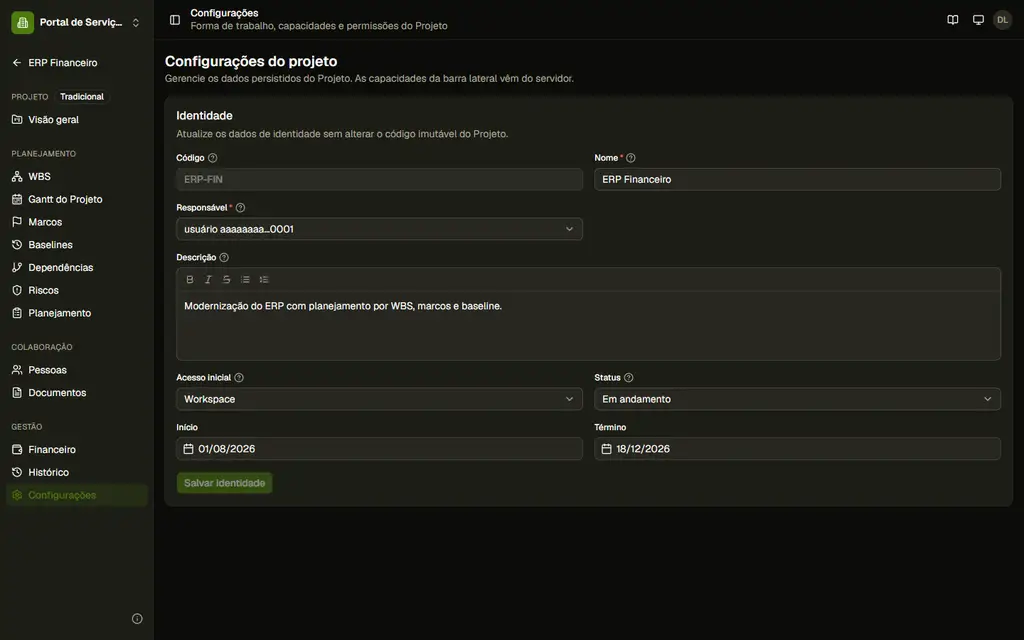
Task: Click the Salvar identidade button
Action: (x=225, y=483)
